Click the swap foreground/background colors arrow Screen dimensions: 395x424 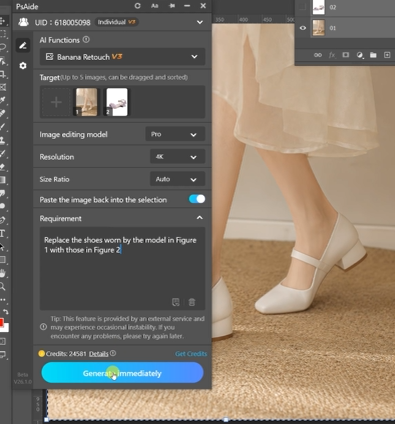pos(5,312)
